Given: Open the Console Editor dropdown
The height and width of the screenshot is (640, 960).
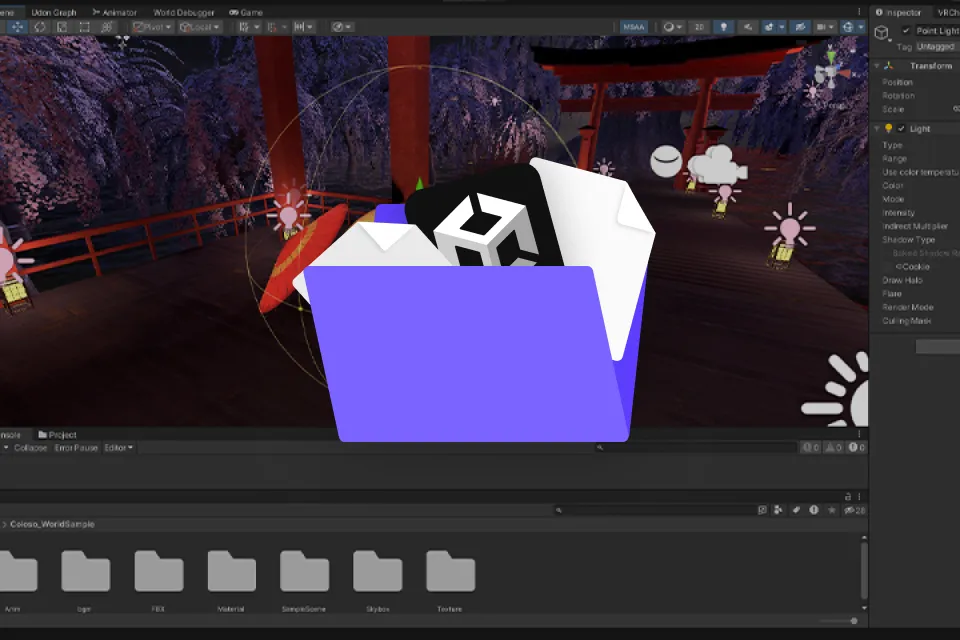Looking at the screenshot, I should [x=118, y=448].
